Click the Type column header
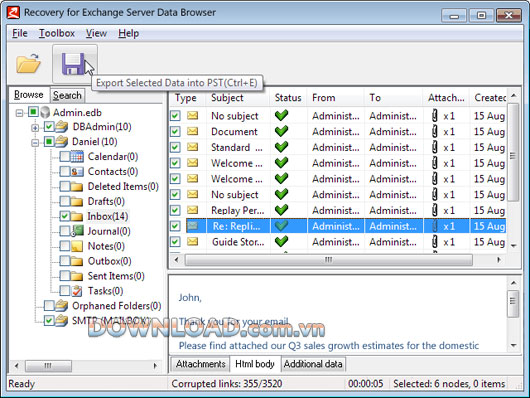Viewport: 530px width, 398px height. point(187,98)
